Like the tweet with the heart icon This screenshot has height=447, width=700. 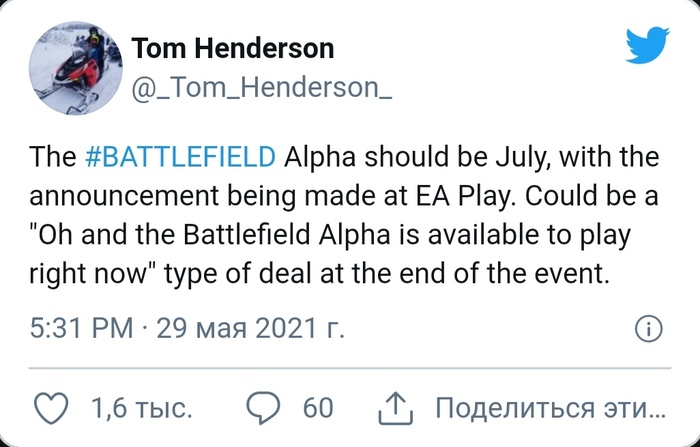(x=52, y=408)
